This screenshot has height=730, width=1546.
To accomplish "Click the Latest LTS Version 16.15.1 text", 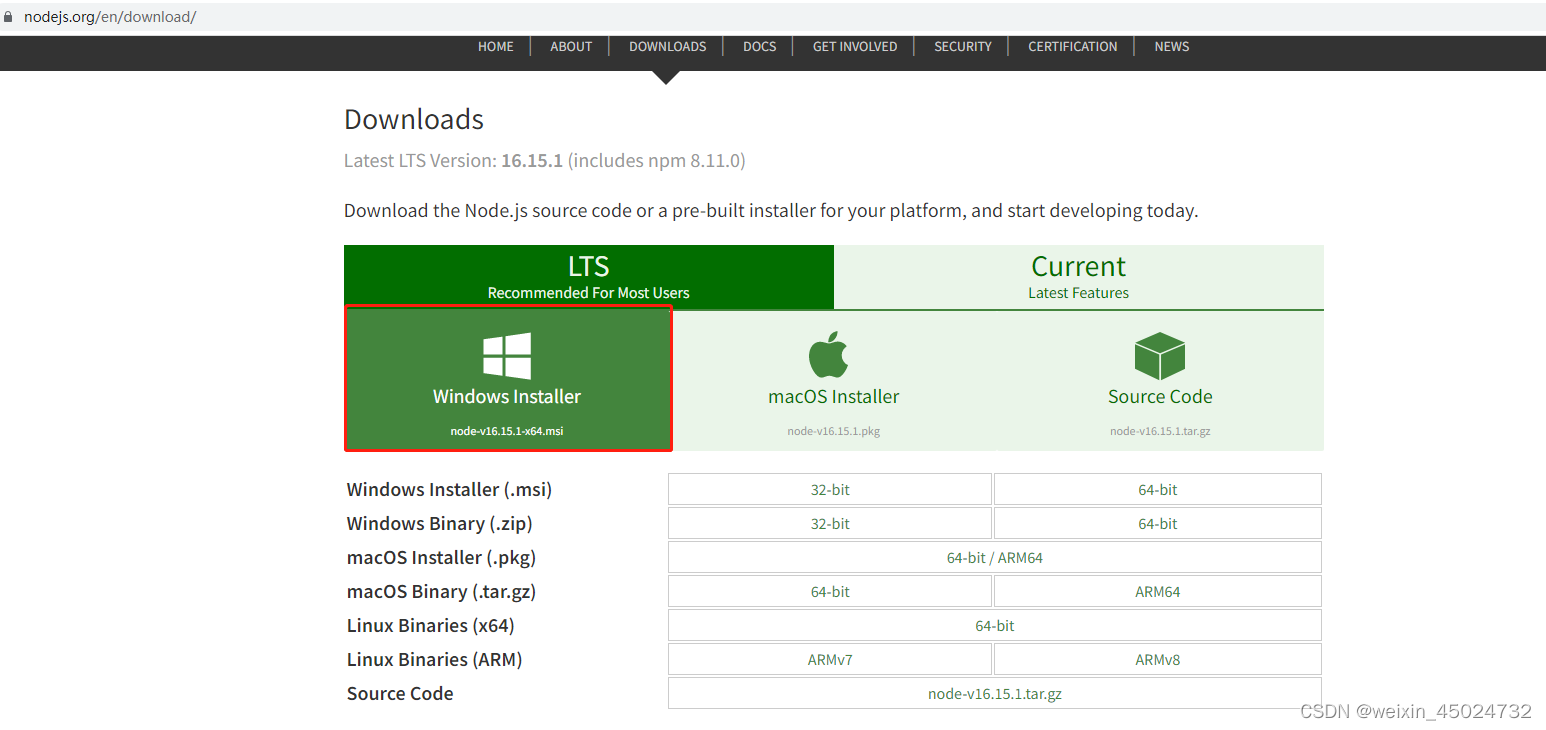I will click(545, 161).
